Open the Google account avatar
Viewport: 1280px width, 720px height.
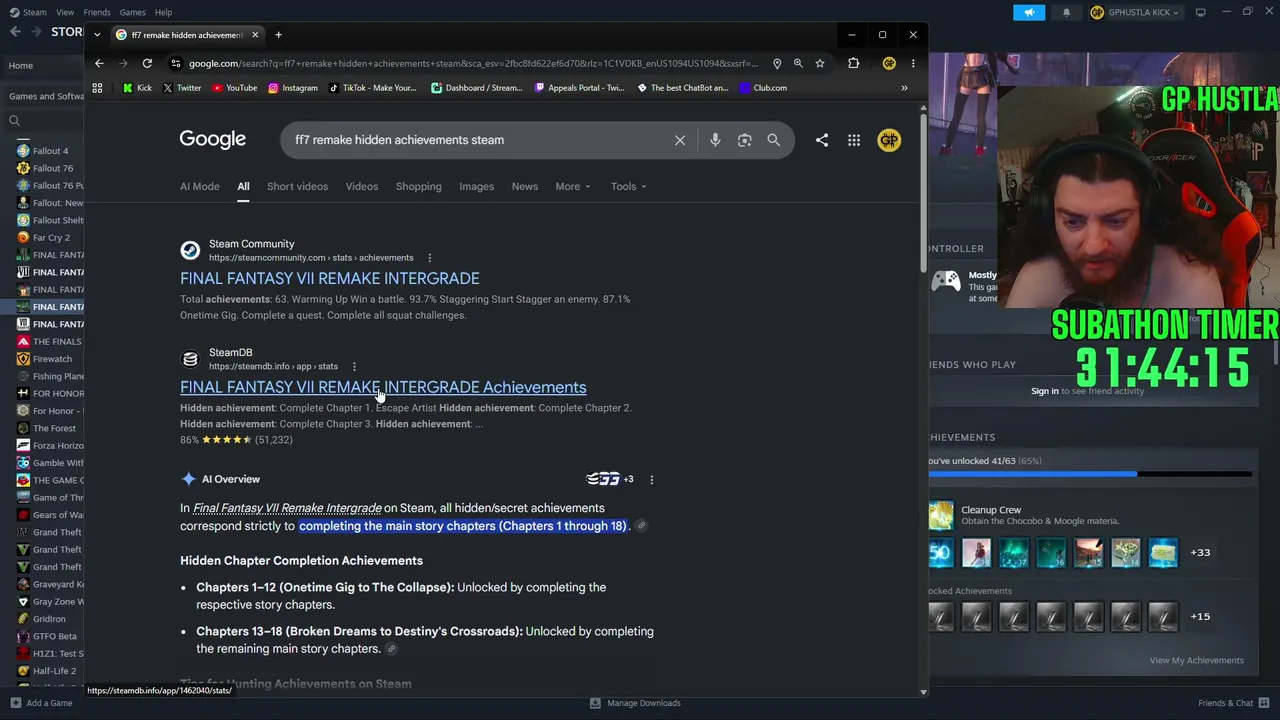(889, 140)
